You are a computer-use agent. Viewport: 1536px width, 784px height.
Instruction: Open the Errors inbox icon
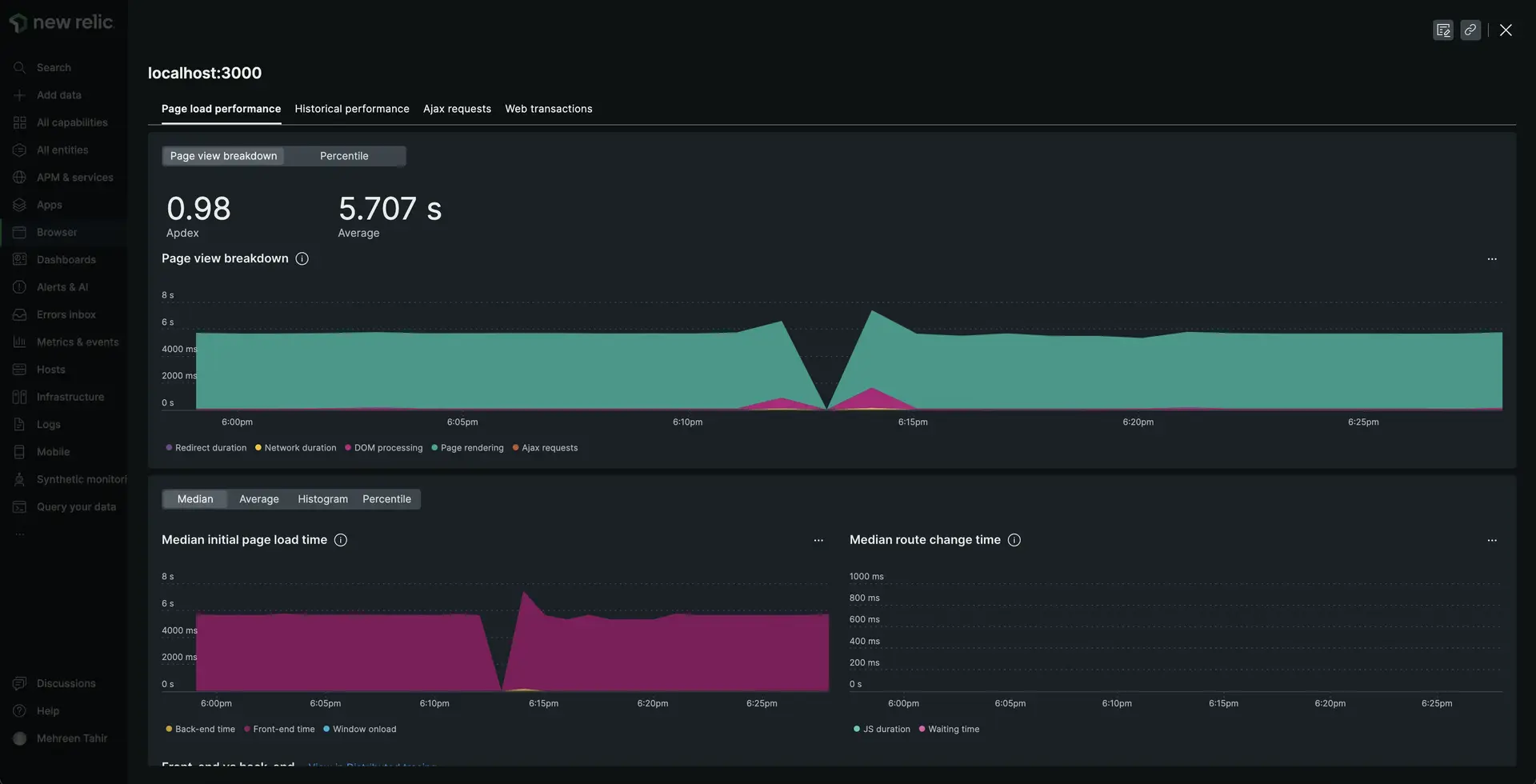click(x=20, y=314)
